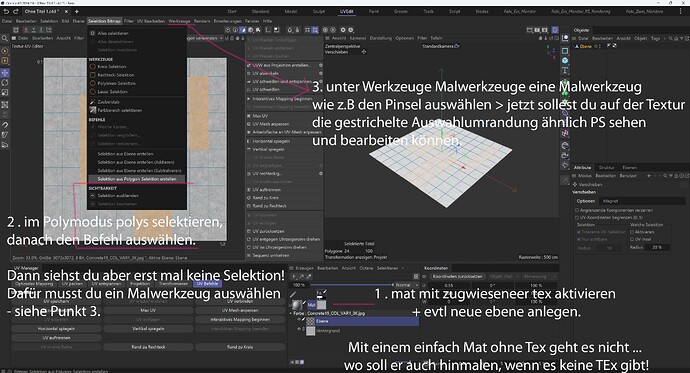Select the Move tool in left toolbar
Screen dimensions: 690x373
(5, 73)
